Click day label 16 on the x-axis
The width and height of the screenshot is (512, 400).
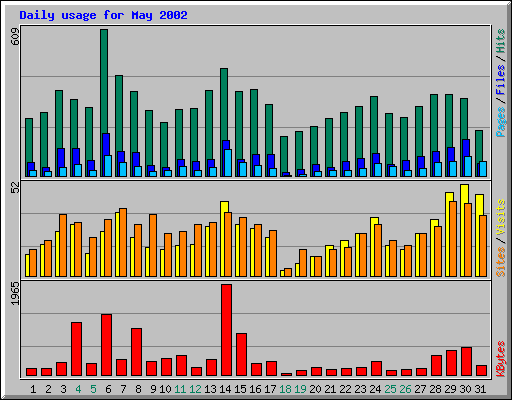point(255,389)
